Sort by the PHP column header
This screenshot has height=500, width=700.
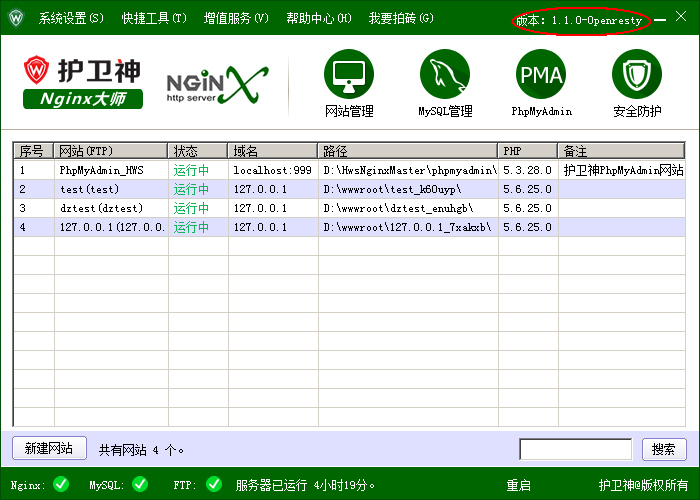[x=527, y=151]
